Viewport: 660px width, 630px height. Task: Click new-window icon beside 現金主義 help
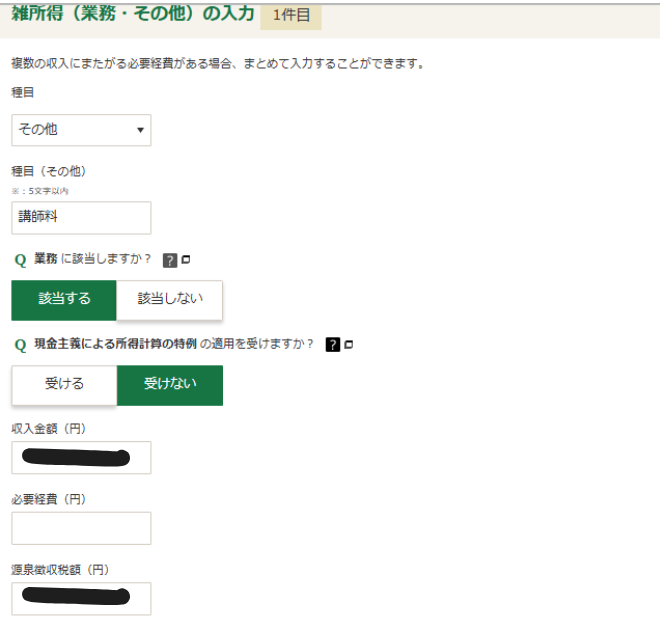349,345
